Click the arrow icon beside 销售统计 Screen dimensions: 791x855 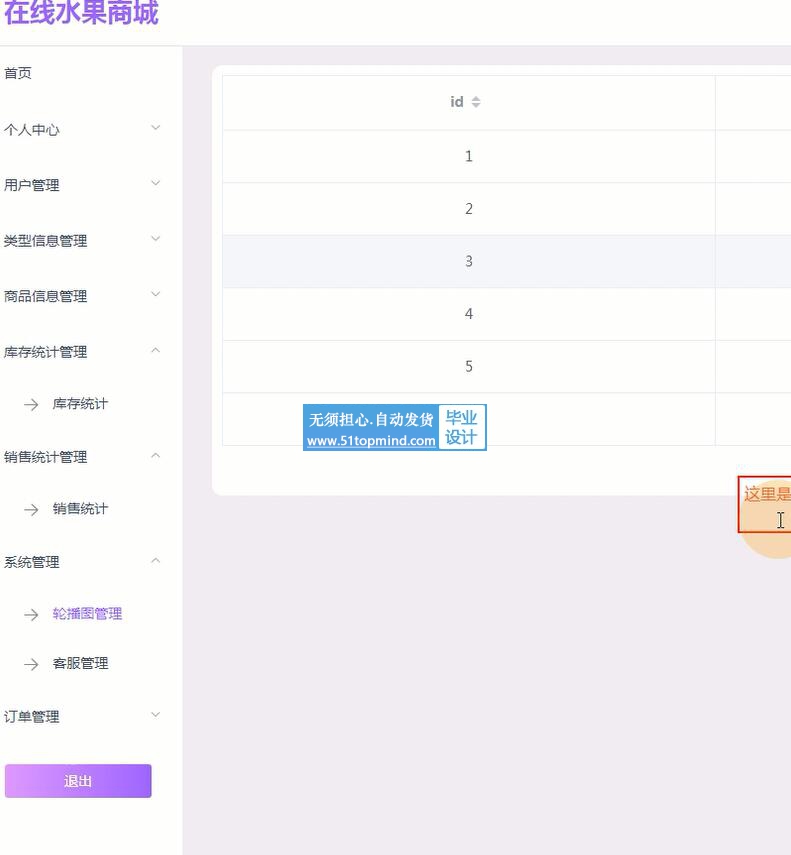pos(31,510)
